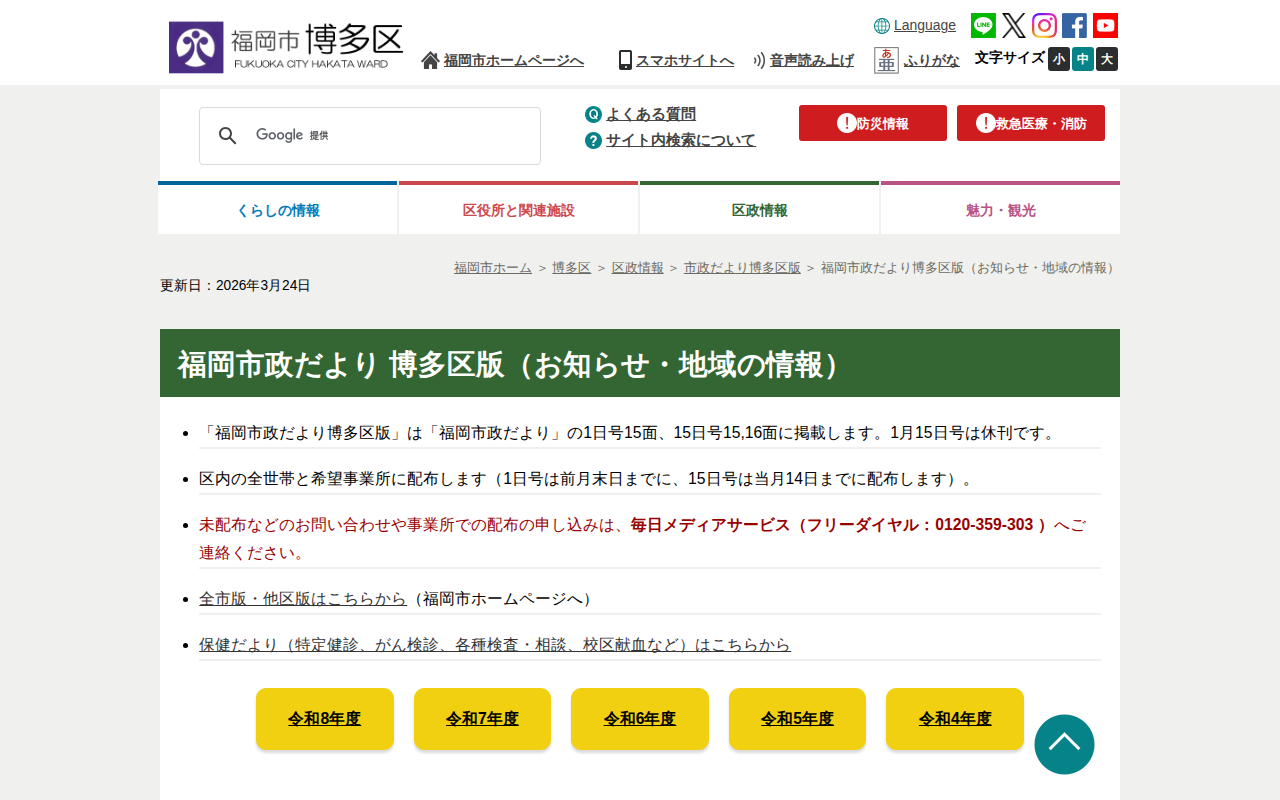Click the Fukuoka City Hakata Ward logo
Viewport: 1280px width, 800px height.
(x=286, y=47)
